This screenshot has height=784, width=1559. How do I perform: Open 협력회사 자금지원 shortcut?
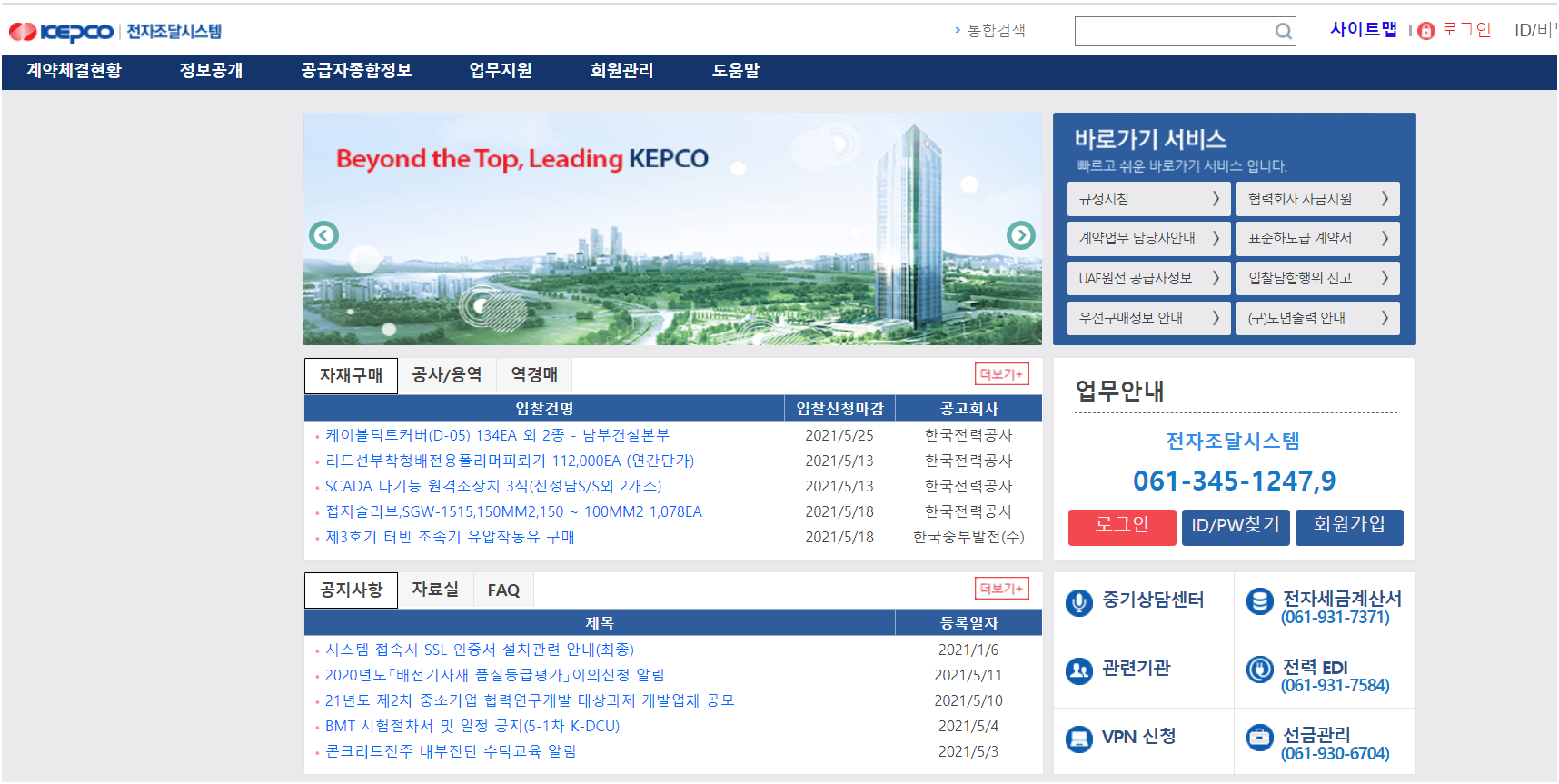click(x=1317, y=199)
